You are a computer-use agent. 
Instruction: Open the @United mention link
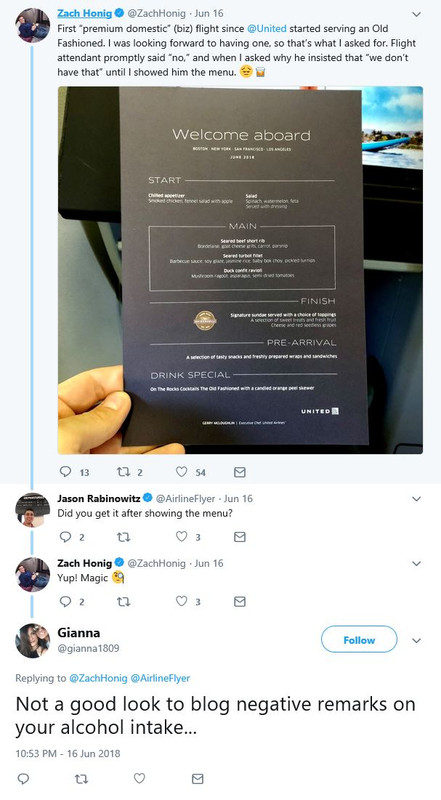pos(267,29)
